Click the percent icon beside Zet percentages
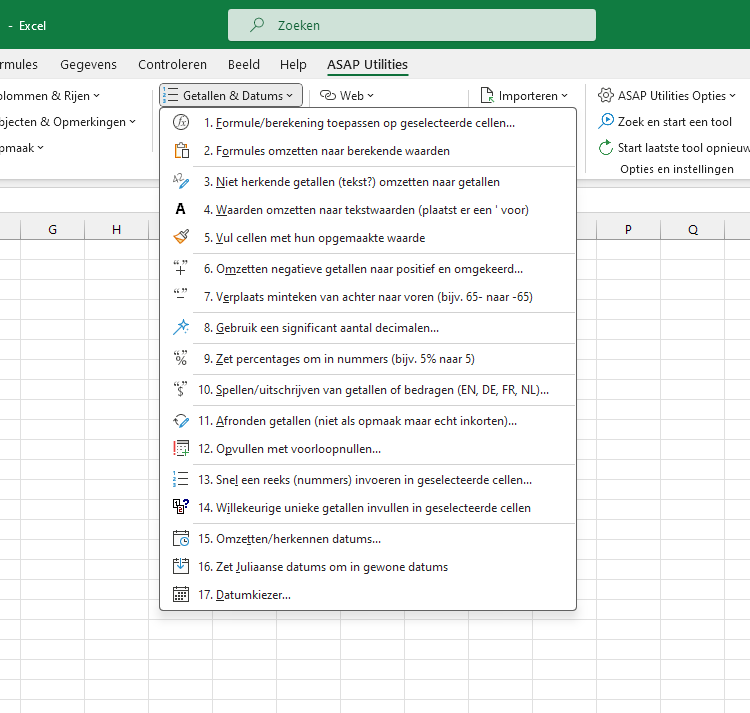Image resolution: width=750 pixels, height=713 pixels. [180, 358]
